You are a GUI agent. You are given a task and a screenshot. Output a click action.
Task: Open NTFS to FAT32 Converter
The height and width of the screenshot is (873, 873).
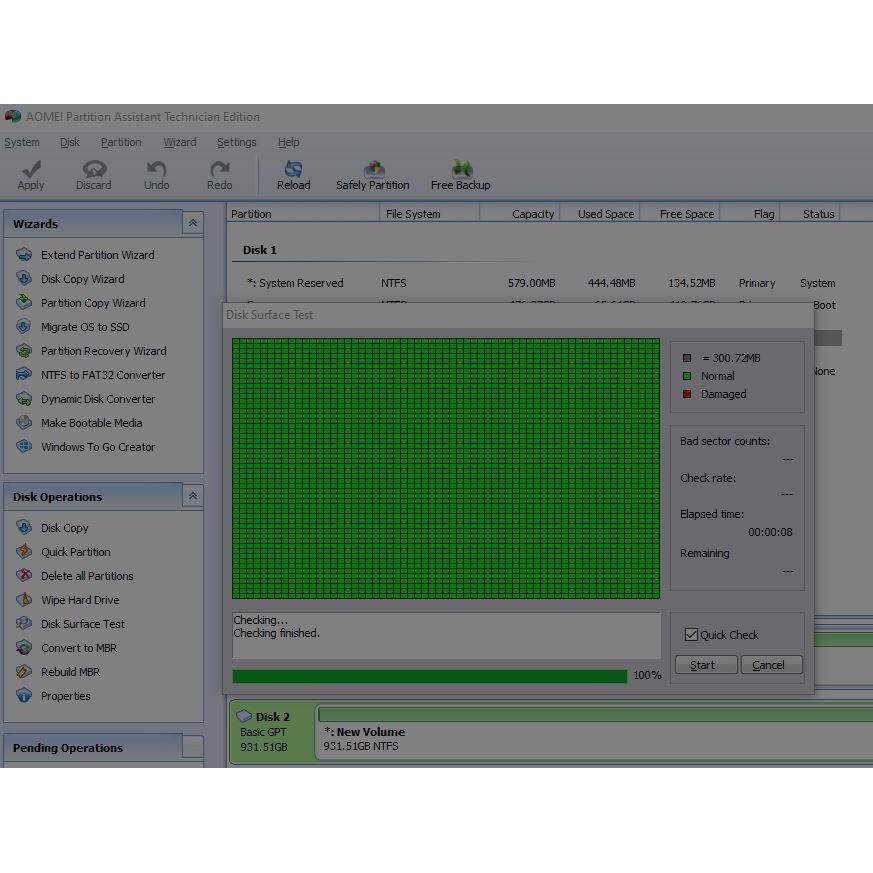pyautogui.click(x=91, y=375)
